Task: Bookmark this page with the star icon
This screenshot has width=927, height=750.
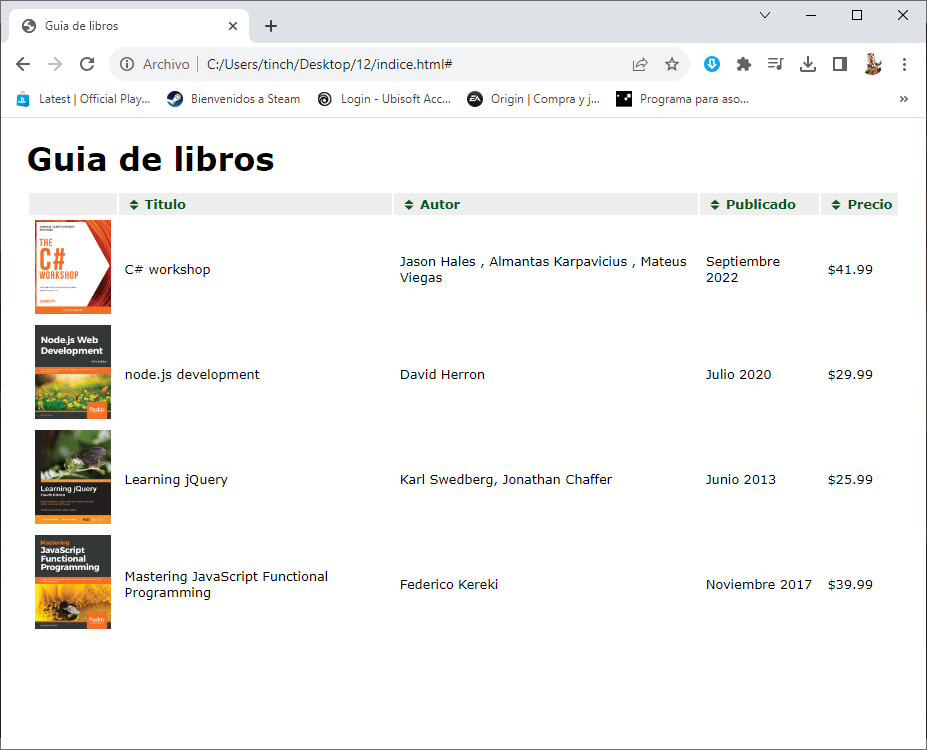Action: (x=672, y=64)
